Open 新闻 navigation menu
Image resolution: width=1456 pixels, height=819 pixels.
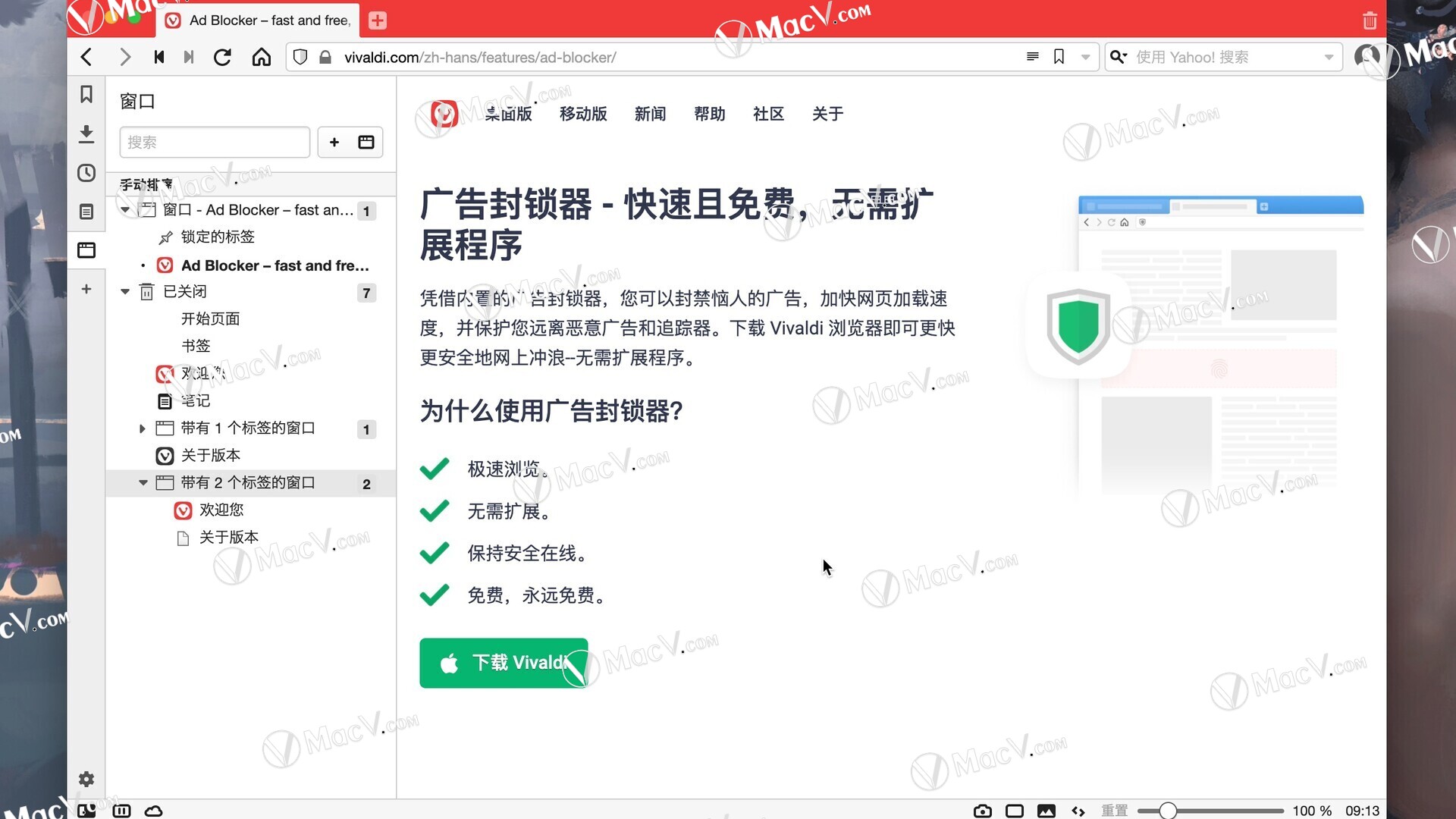pos(650,114)
